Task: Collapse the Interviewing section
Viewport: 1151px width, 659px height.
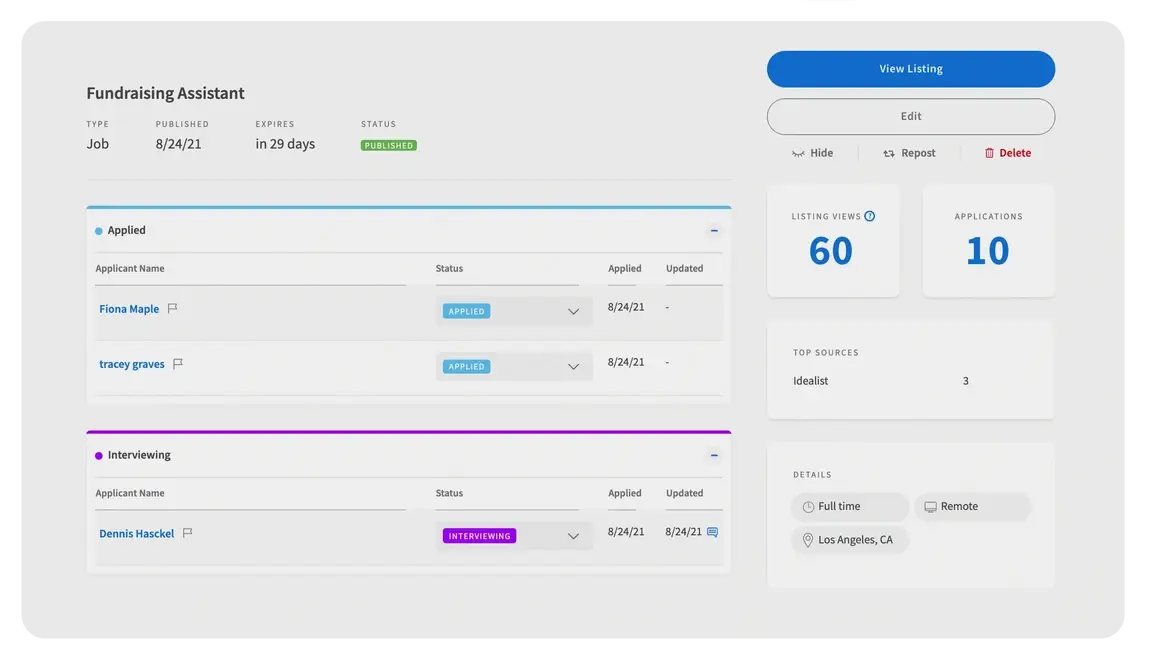Action: pos(714,455)
